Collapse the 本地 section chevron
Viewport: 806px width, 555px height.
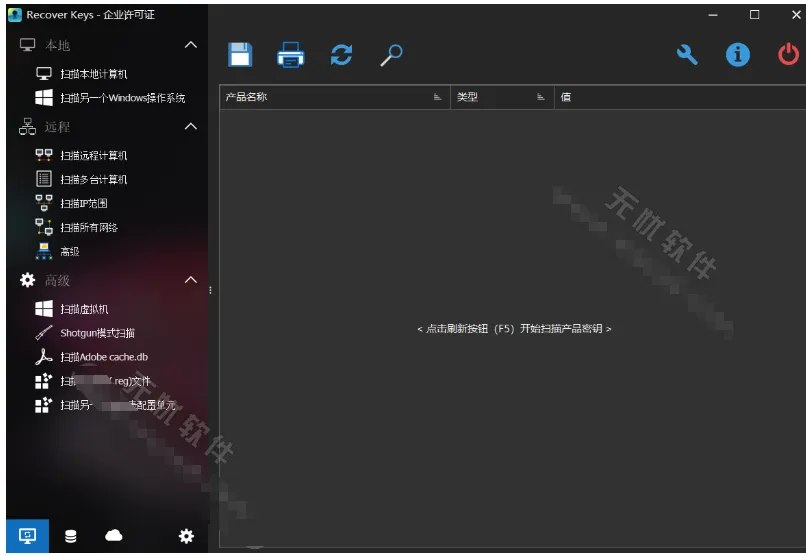[191, 45]
